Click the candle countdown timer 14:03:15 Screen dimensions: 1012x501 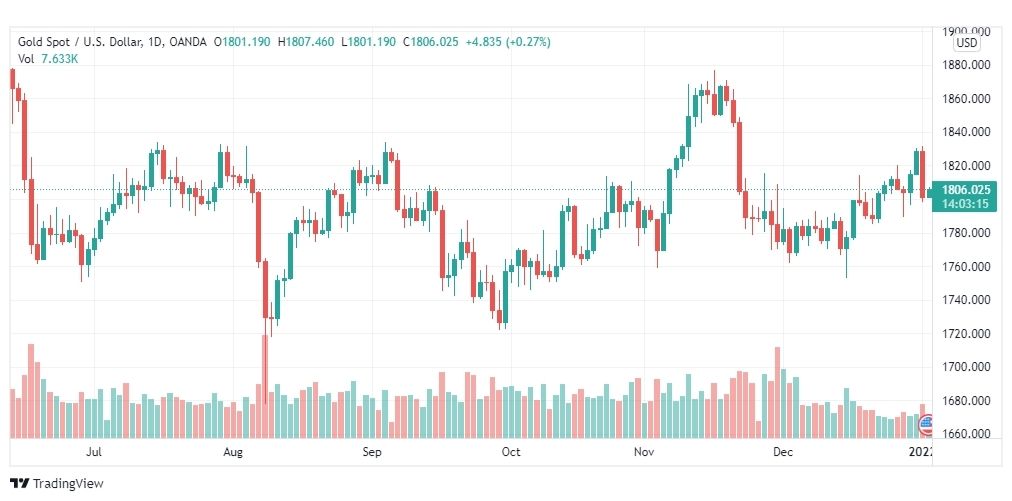click(x=964, y=203)
